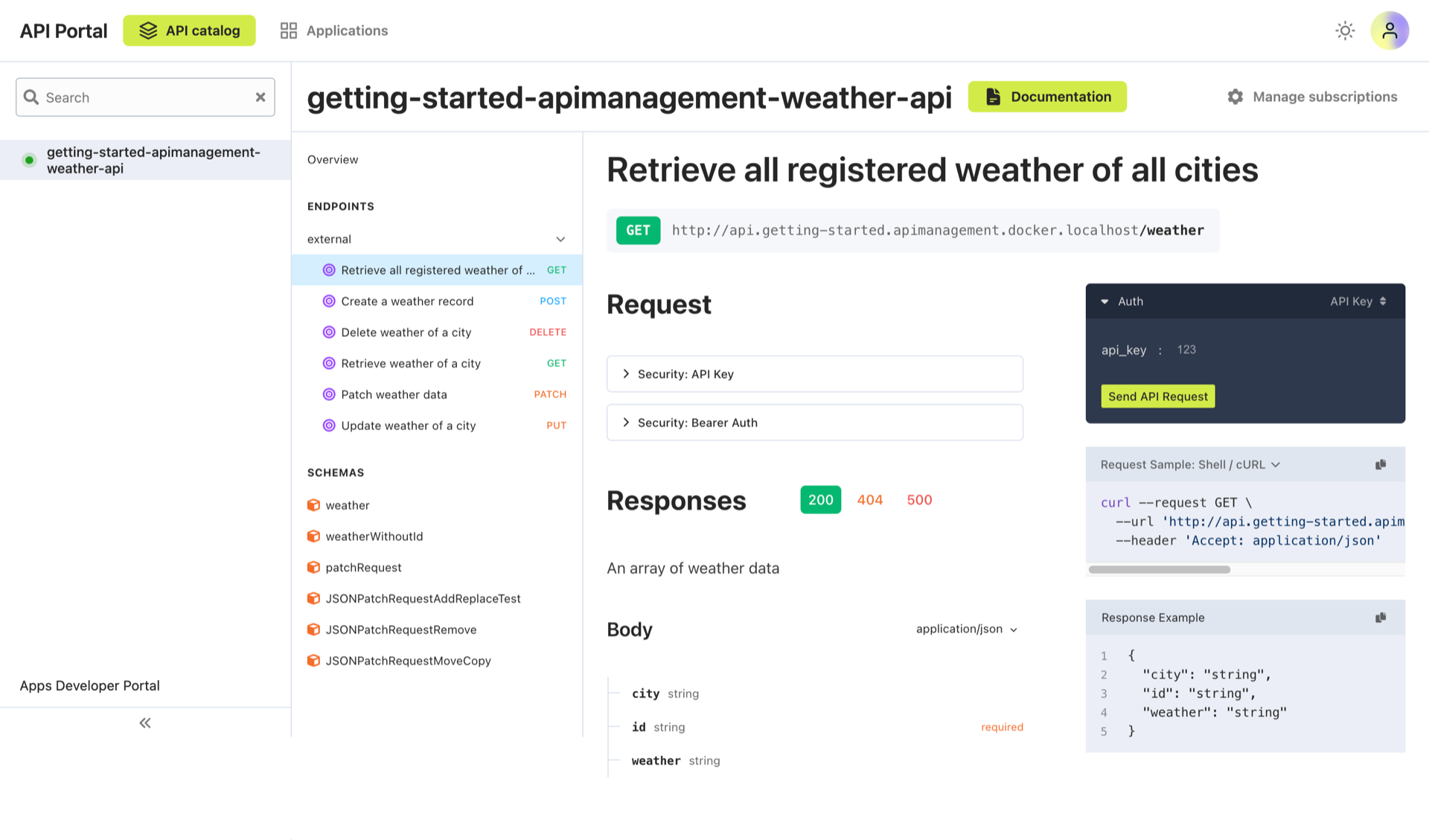This screenshot has width=1429, height=840.
Task: Toggle the light/dark theme sun icon
Action: pyautogui.click(x=1345, y=31)
